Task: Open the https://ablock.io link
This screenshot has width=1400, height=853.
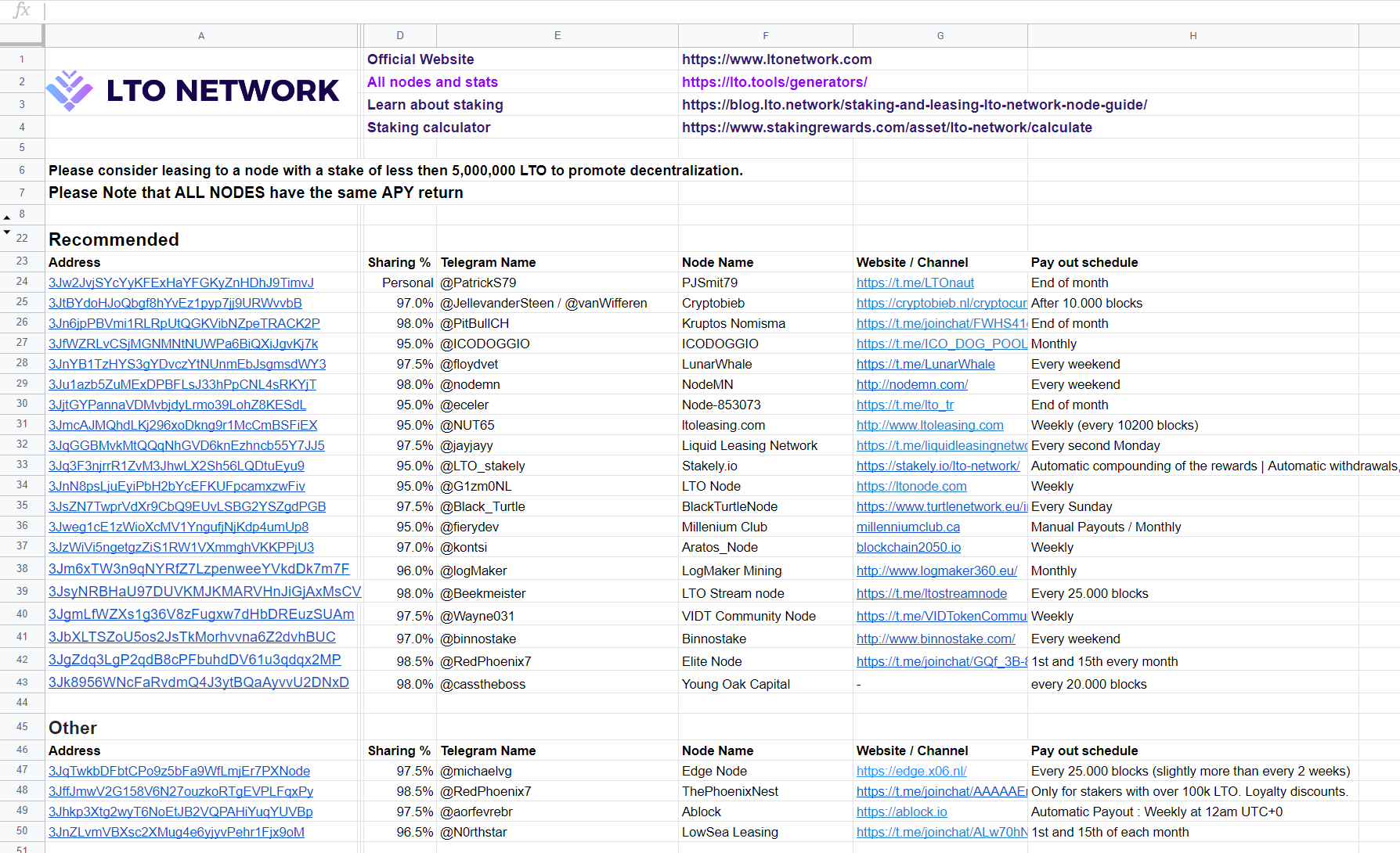Action: click(x=902, y=812)
